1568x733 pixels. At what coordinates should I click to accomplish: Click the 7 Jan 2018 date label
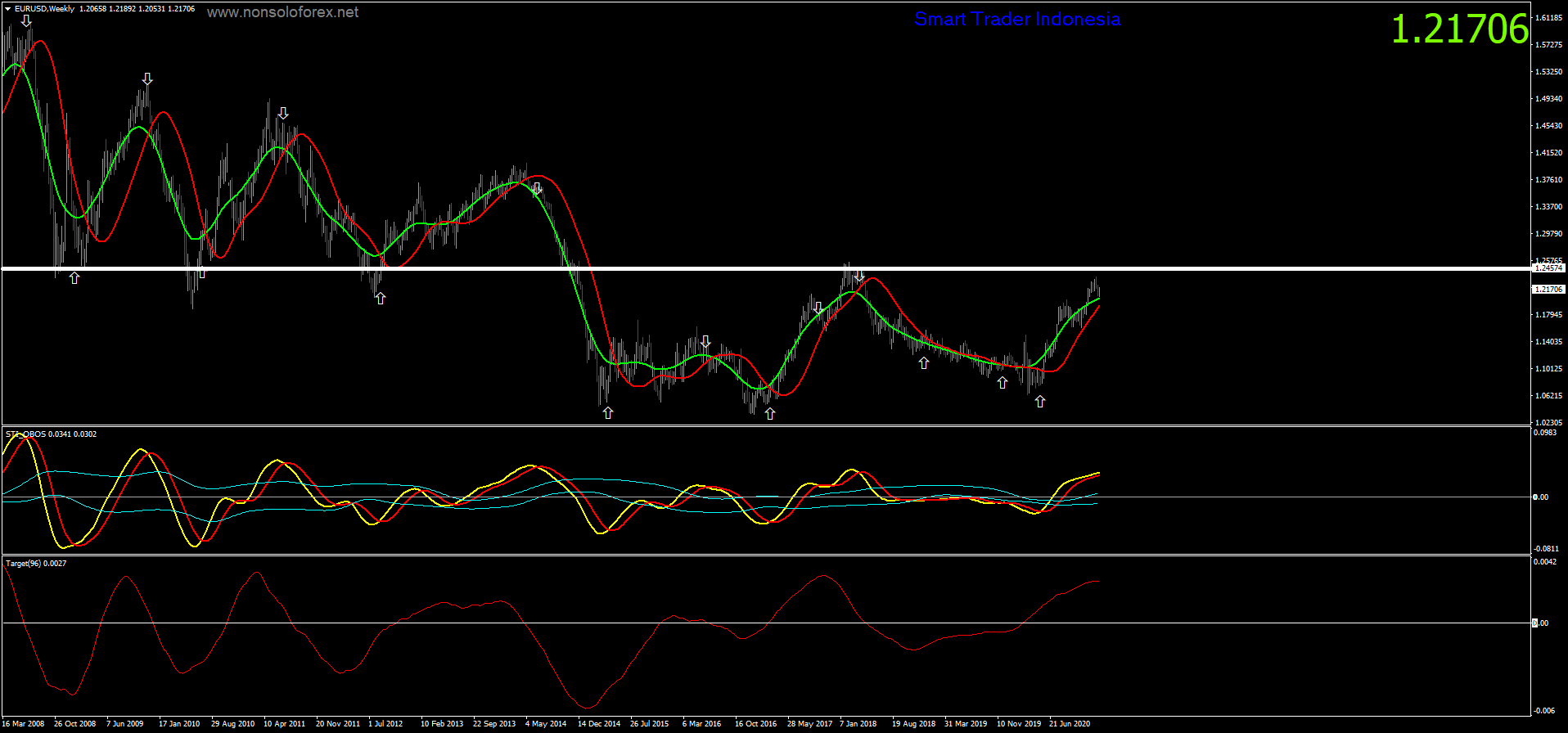point(858,723)
